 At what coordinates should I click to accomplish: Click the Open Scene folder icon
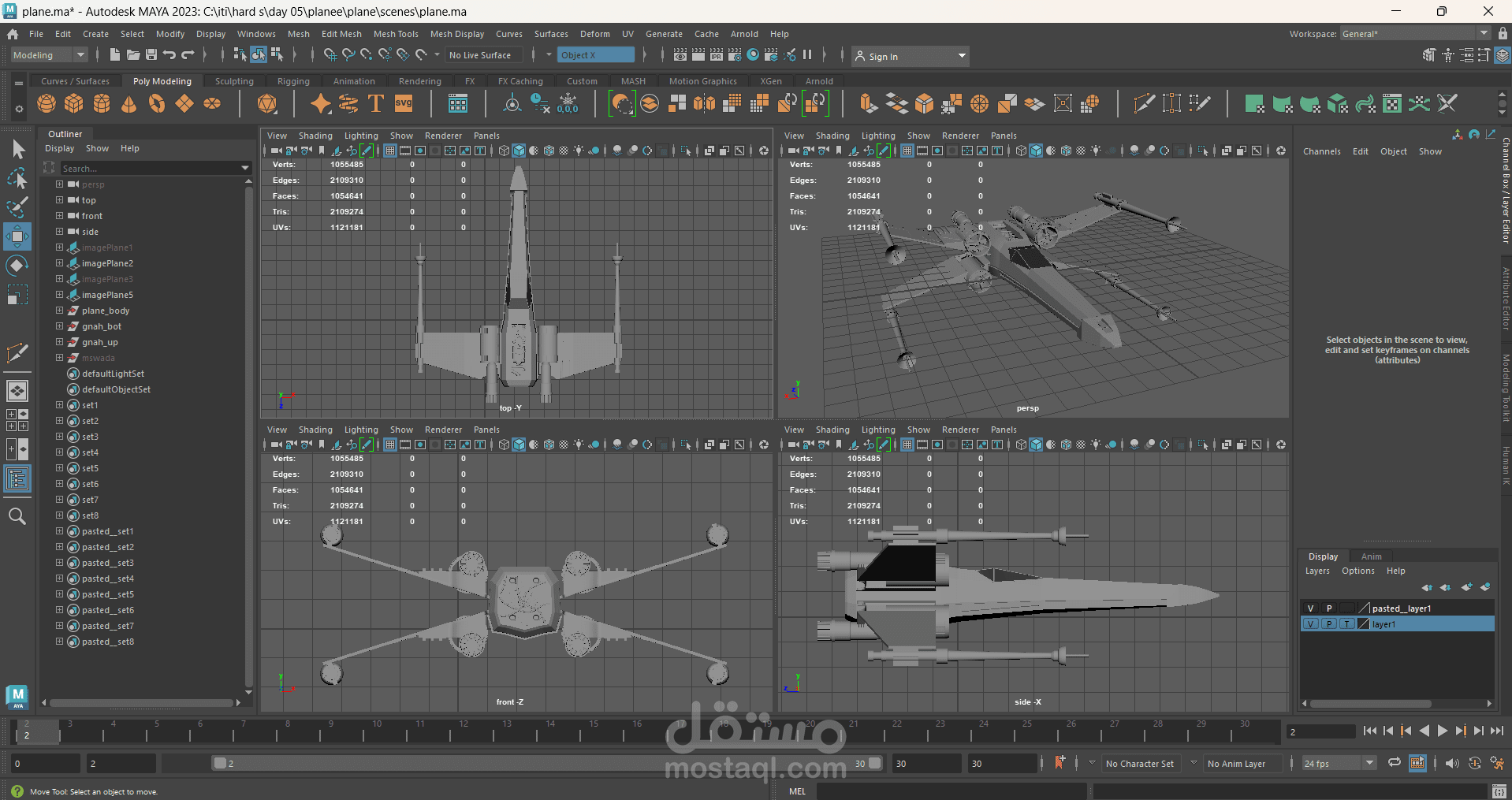(x=133, y=54)
